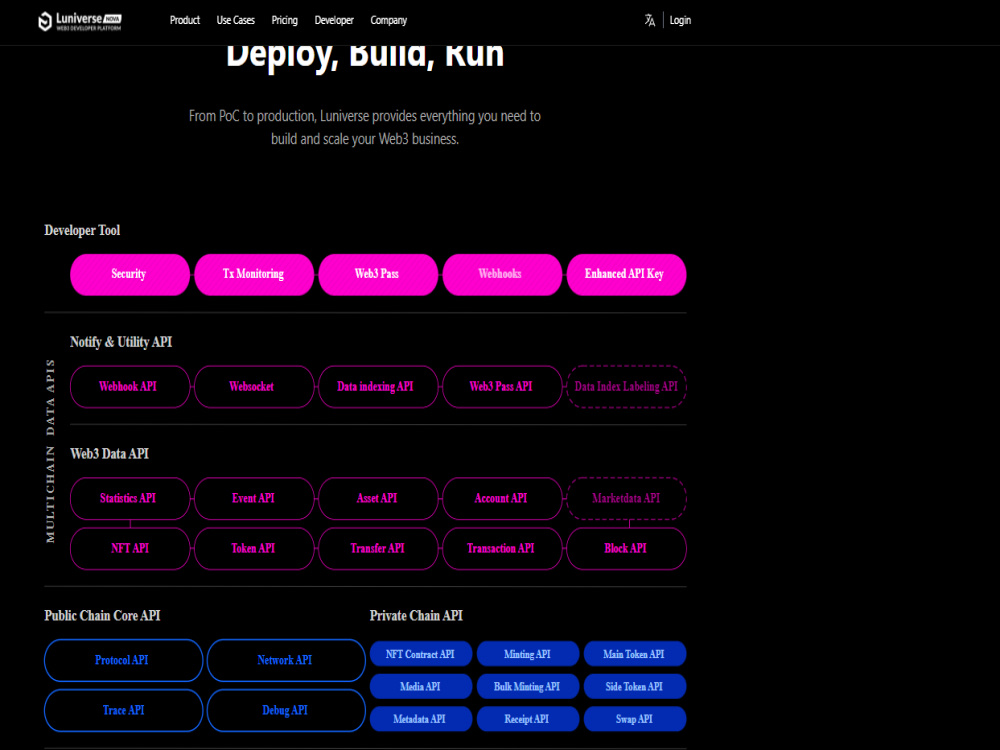Click the Web3 Data API heading
Viewport: 1000px width, 750px height.
[110, 454]
